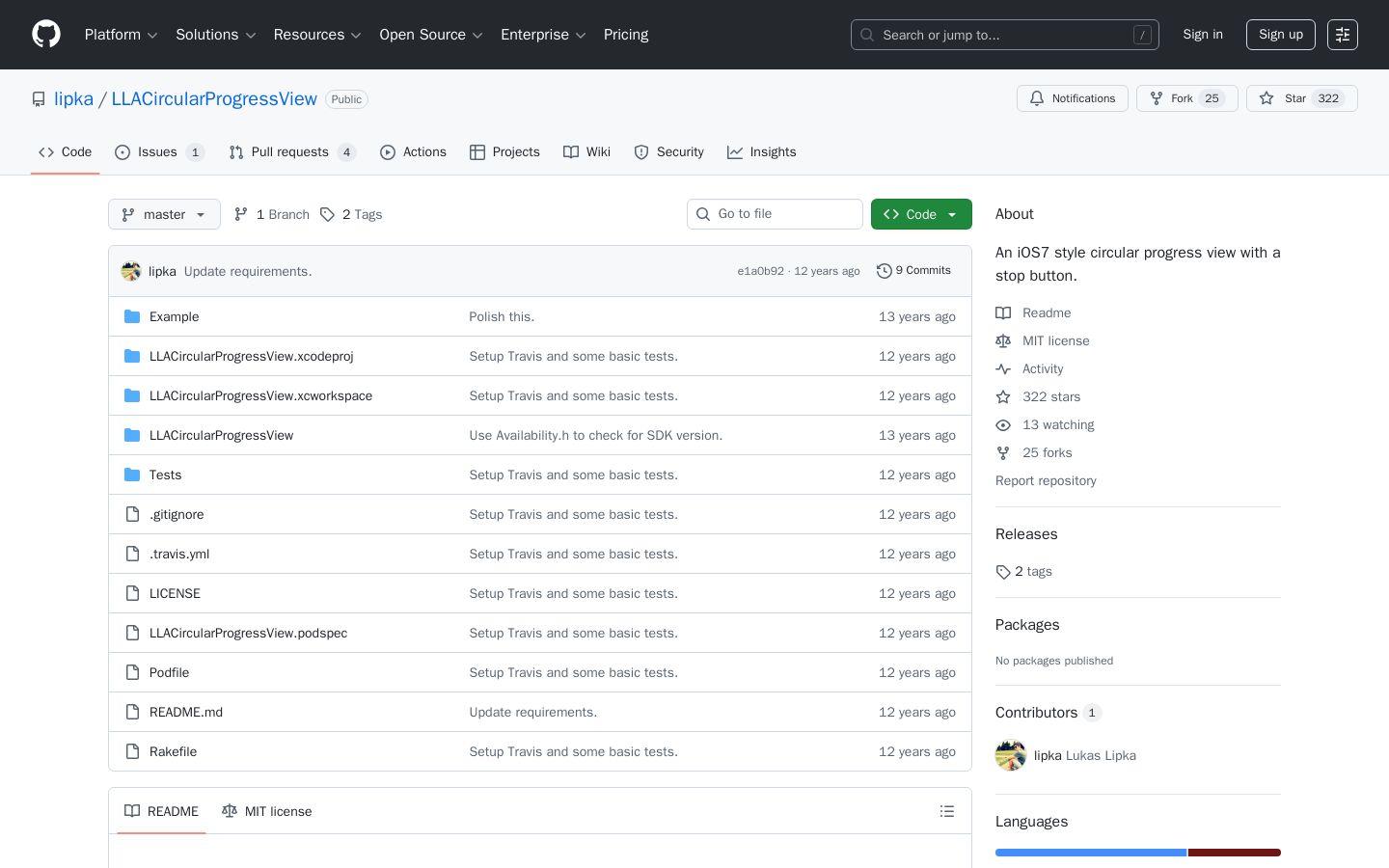
Task: Click the Sign up button
Action: pos(1281,35)
